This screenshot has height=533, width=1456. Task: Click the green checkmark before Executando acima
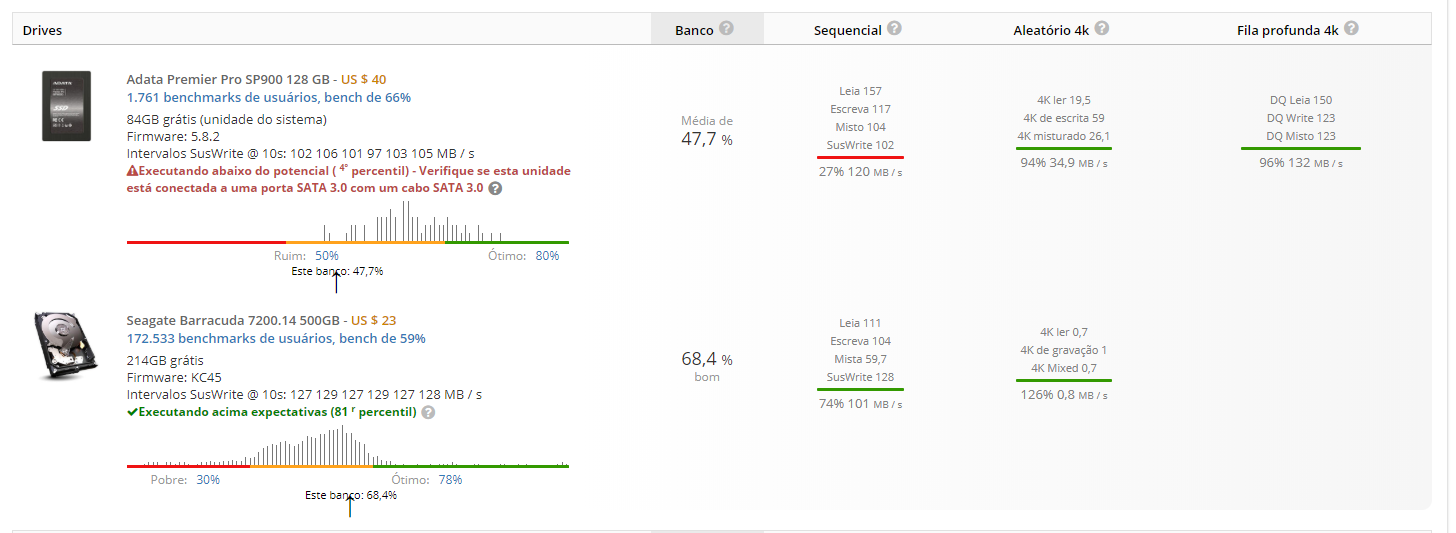pyautogui.click(x=132, y=412)
